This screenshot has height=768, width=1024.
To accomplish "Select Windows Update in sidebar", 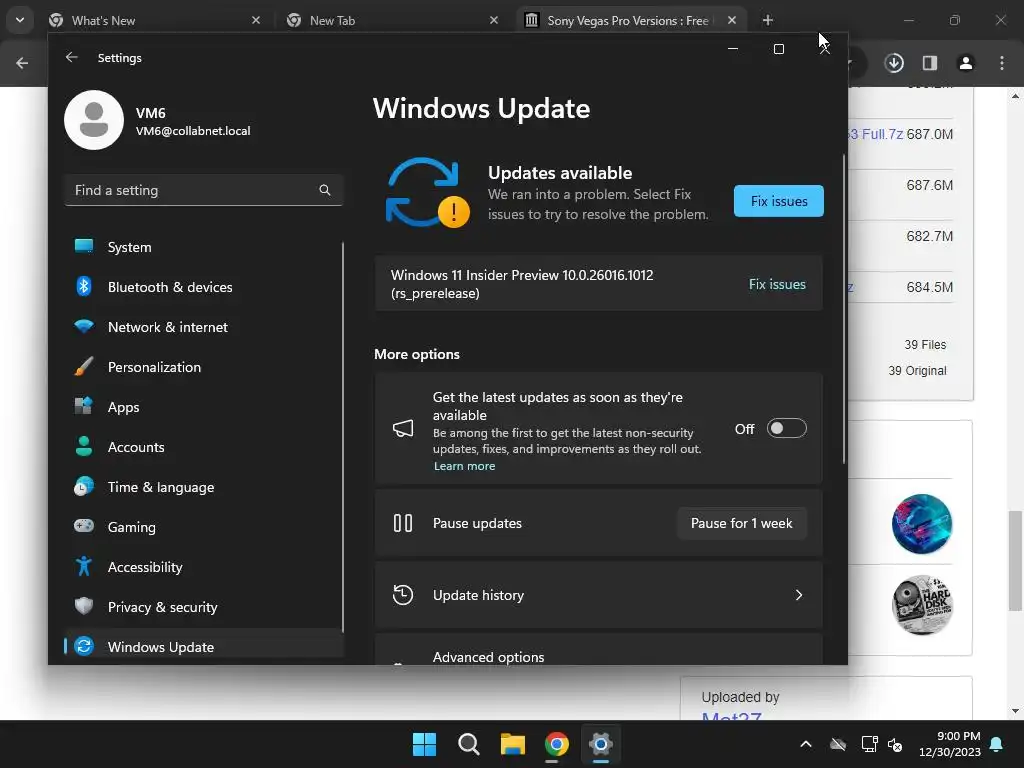I will point(203,647).
